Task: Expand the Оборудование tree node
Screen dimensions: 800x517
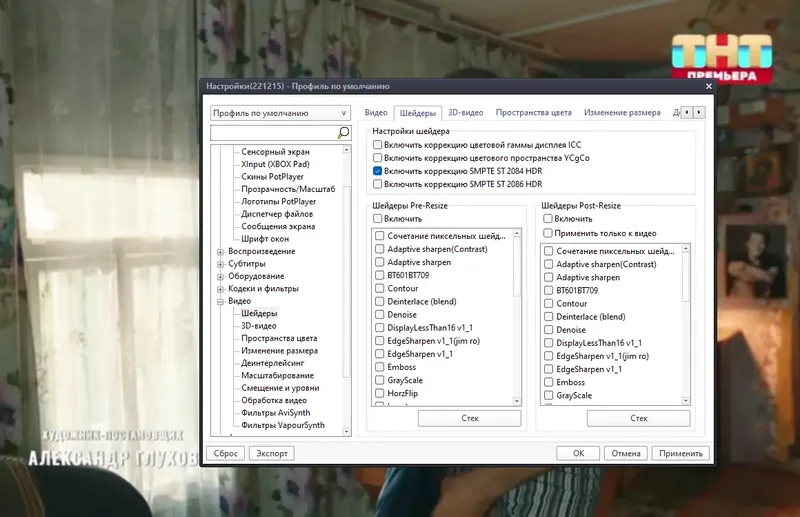Action: click(220, 277)
